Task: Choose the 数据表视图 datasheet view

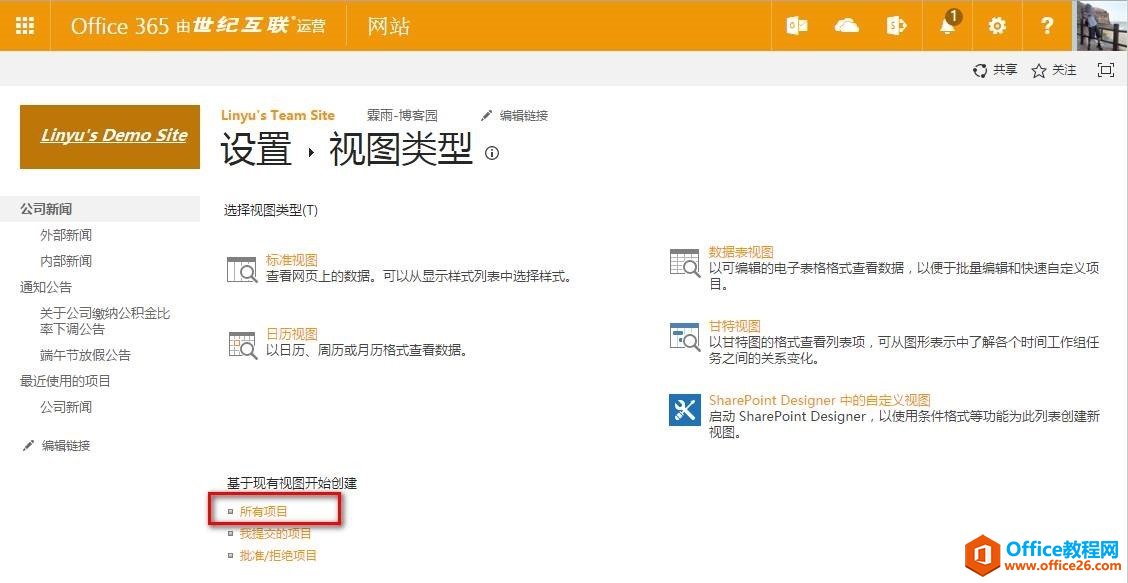Action: pyautogui.click(x=741, y=252)
